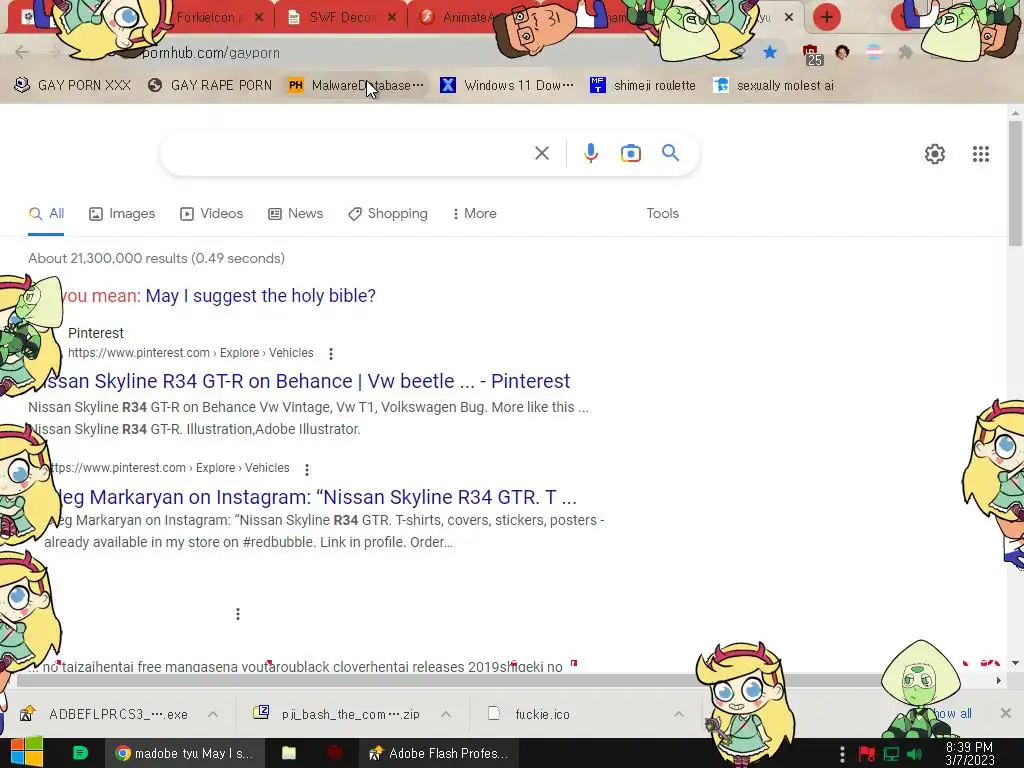Image resolution: width=1024 pixels, height=768 pixels.
Task: Switch to the Shopping tab
Action: coord(388,214)
